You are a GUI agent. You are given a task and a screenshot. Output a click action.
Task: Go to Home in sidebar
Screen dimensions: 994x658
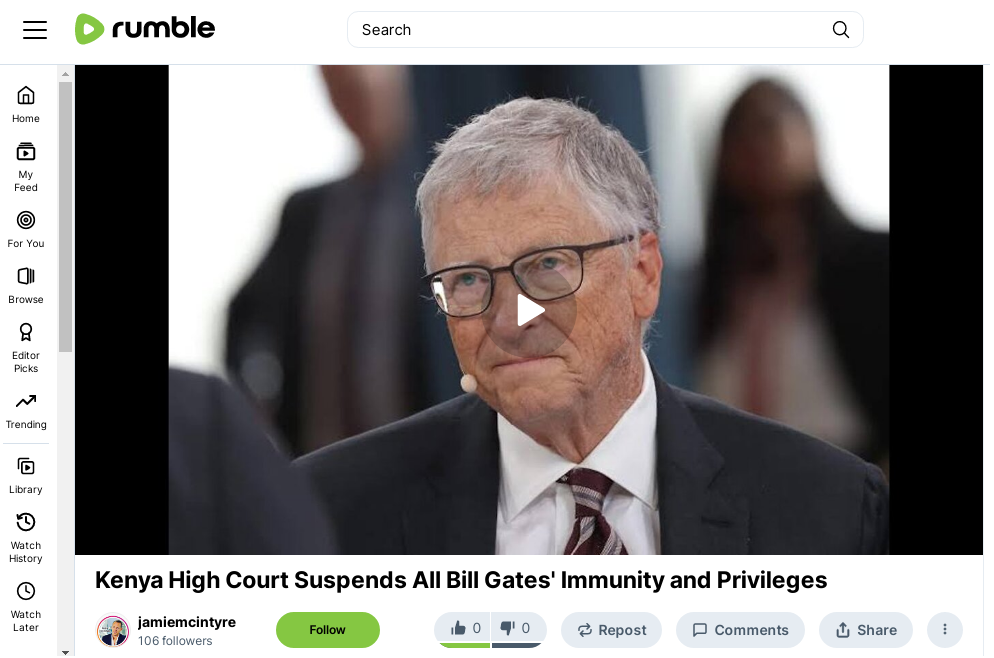point(26,105)
